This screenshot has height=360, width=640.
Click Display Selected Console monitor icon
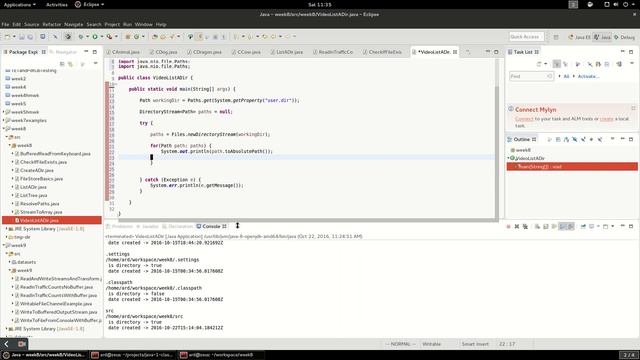click(591, 226)
